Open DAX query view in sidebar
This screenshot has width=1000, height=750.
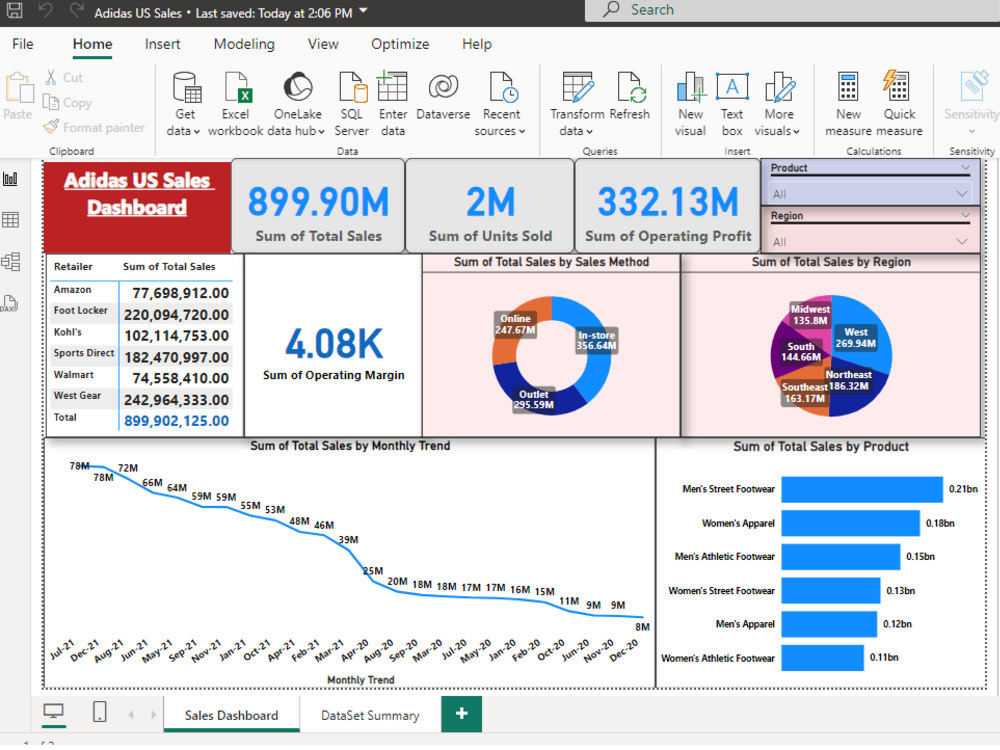coord(10,303)
